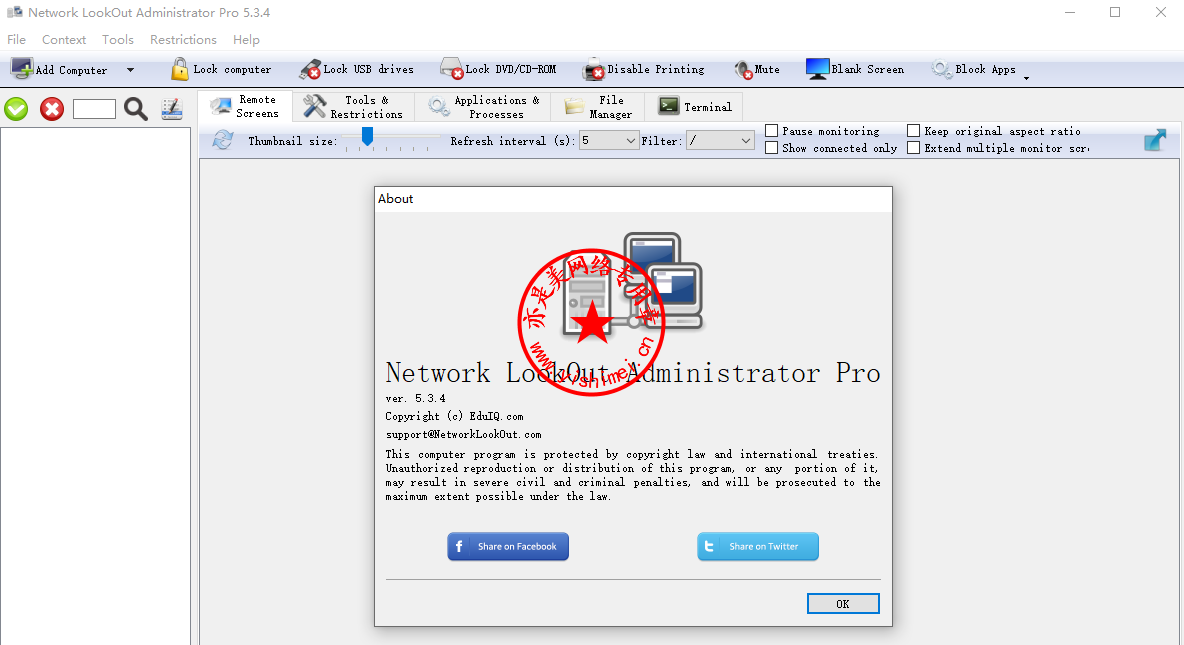Click the Share on Facebook button
1184x645 pixels.
[508, 546]
